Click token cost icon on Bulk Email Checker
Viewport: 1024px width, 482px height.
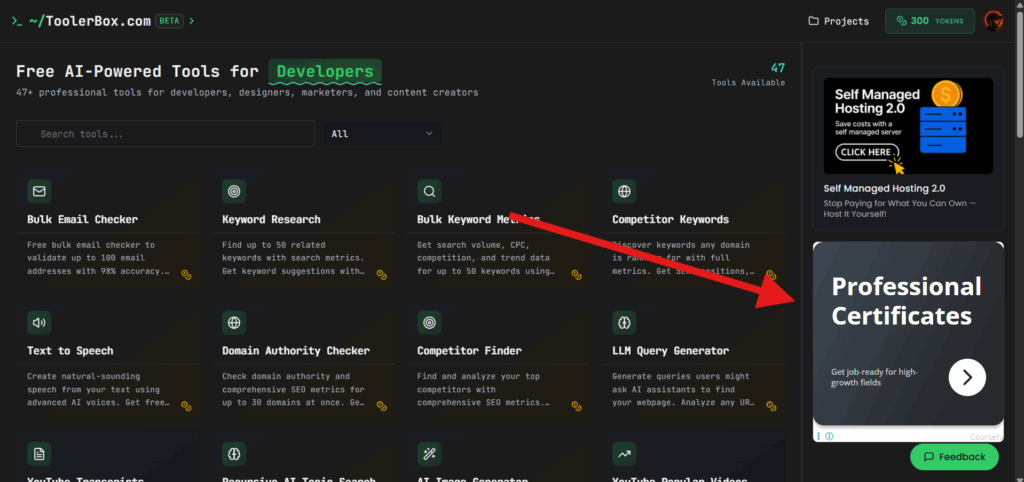tap(186, 275)
